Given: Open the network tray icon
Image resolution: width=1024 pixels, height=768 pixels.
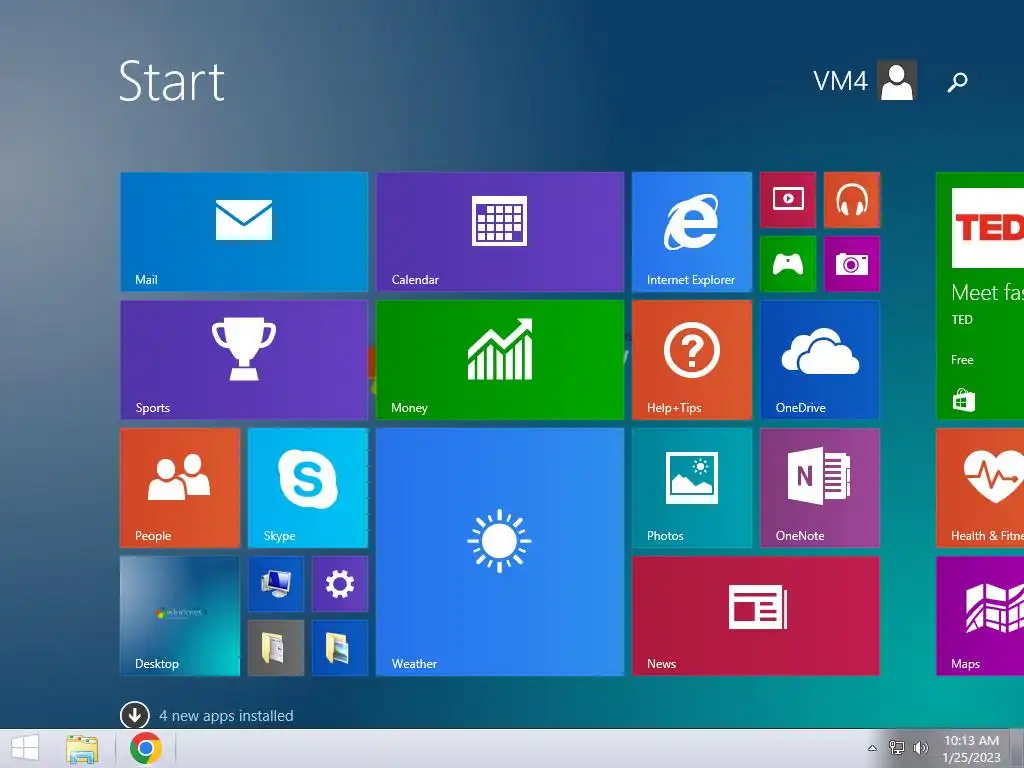Looking at the screenshot, I should click(897, 748).
